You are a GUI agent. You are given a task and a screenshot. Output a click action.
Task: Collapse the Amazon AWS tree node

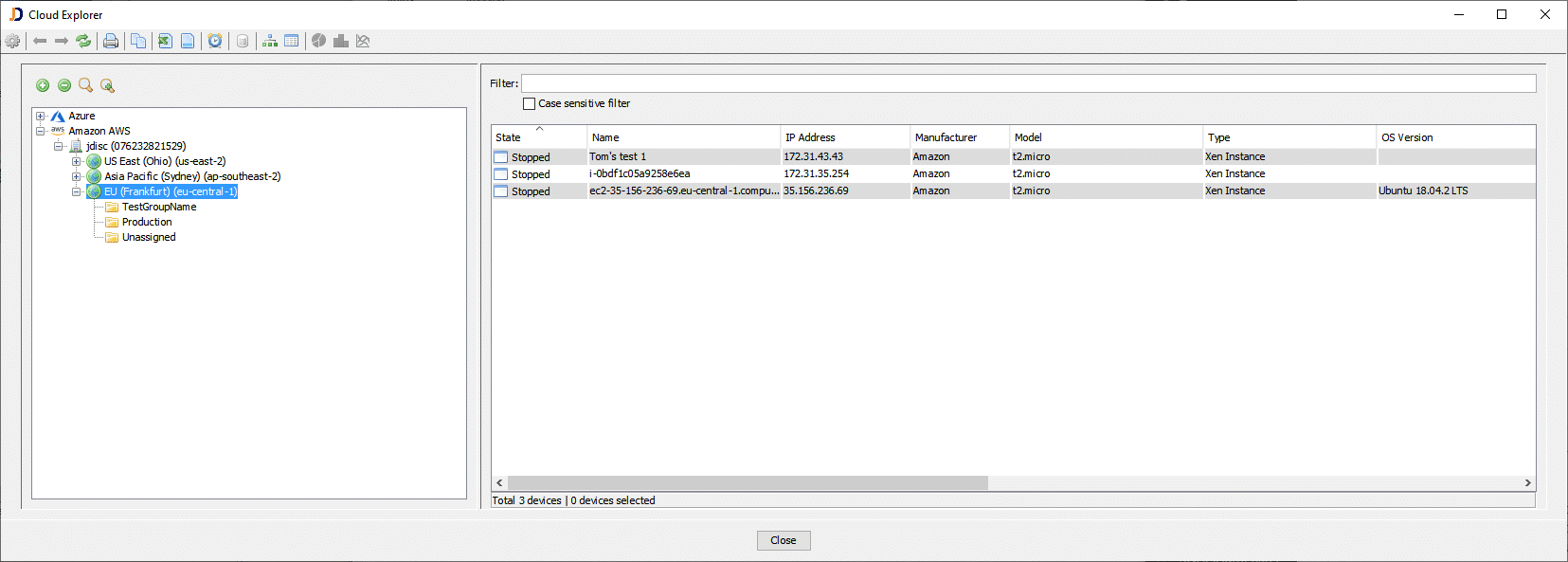pyautogui.click(x=41, y=132)
